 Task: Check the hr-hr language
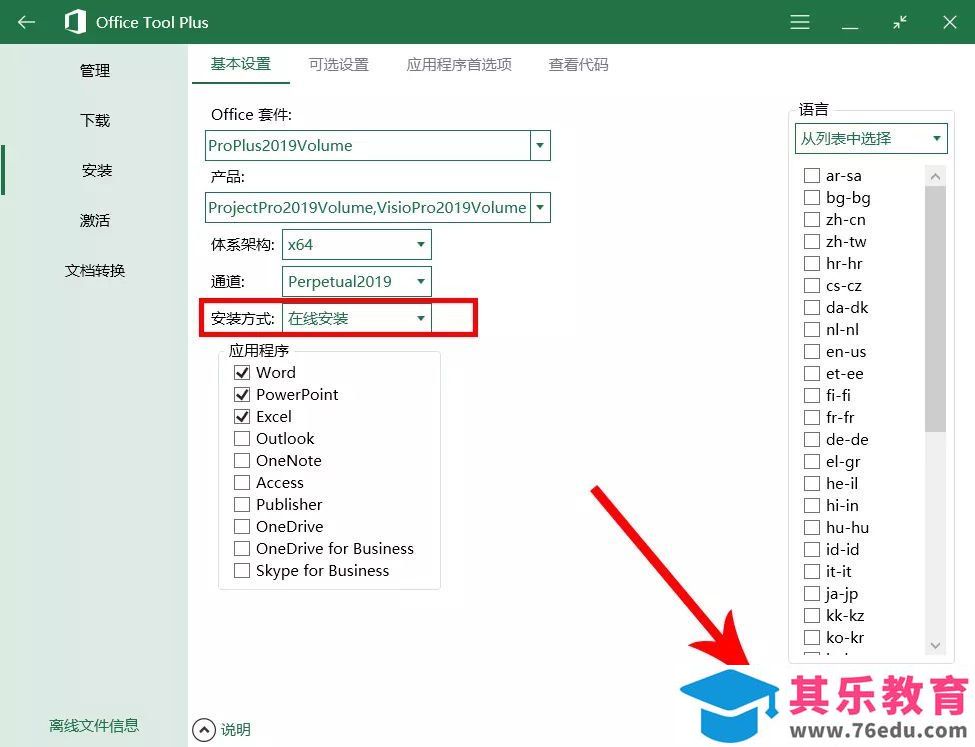811,263
